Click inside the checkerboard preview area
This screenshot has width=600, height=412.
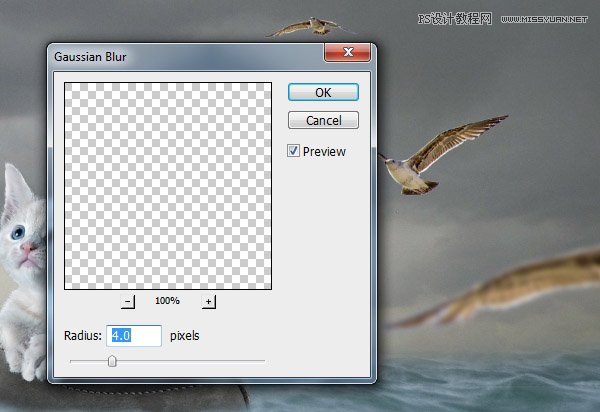[168, 186]
